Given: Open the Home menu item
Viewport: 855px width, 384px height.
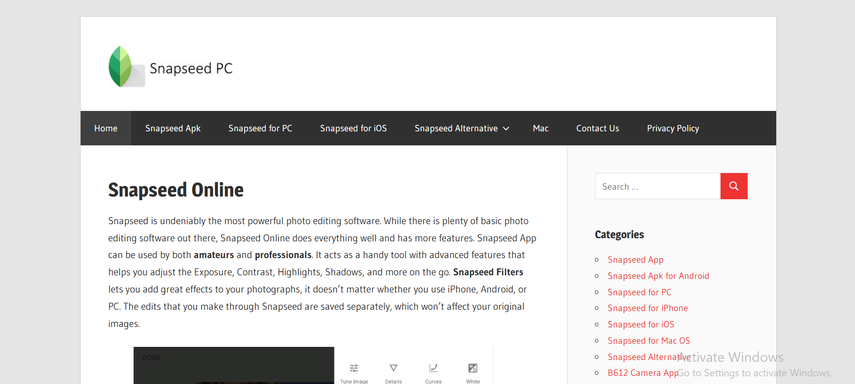Looking at the screenshot, I should coord(106,128).
